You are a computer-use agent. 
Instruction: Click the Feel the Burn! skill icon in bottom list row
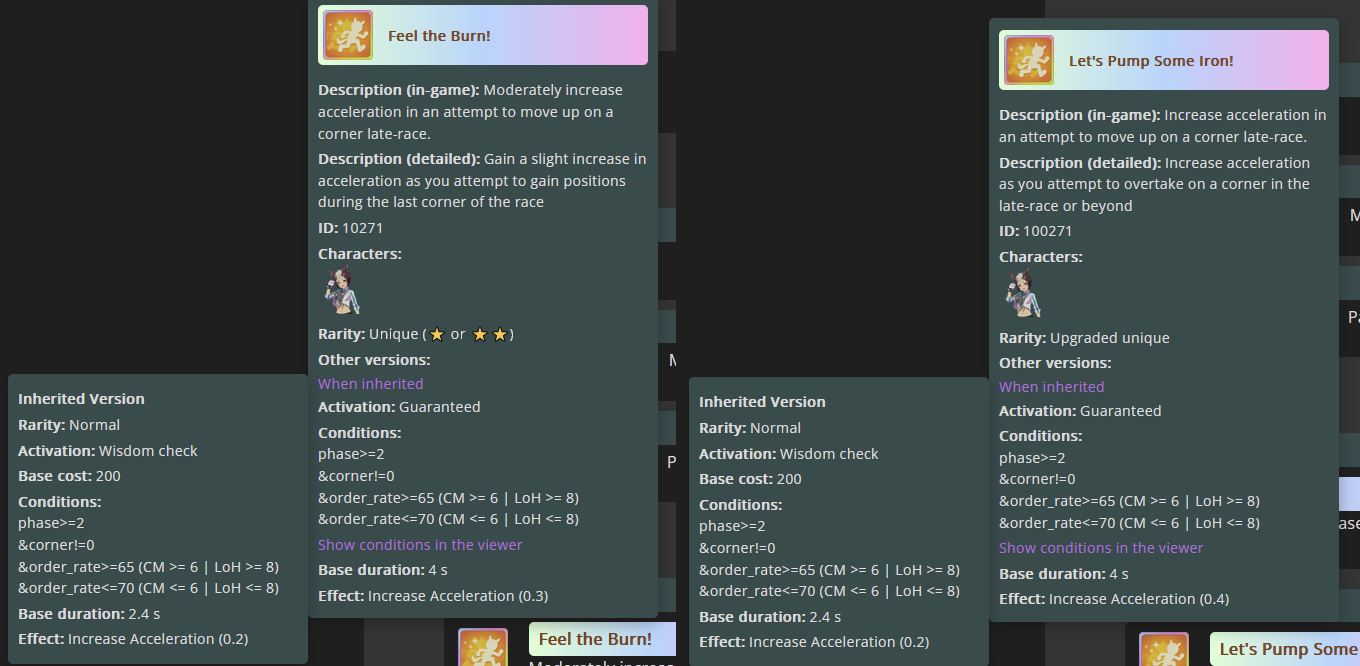(483, 647)
